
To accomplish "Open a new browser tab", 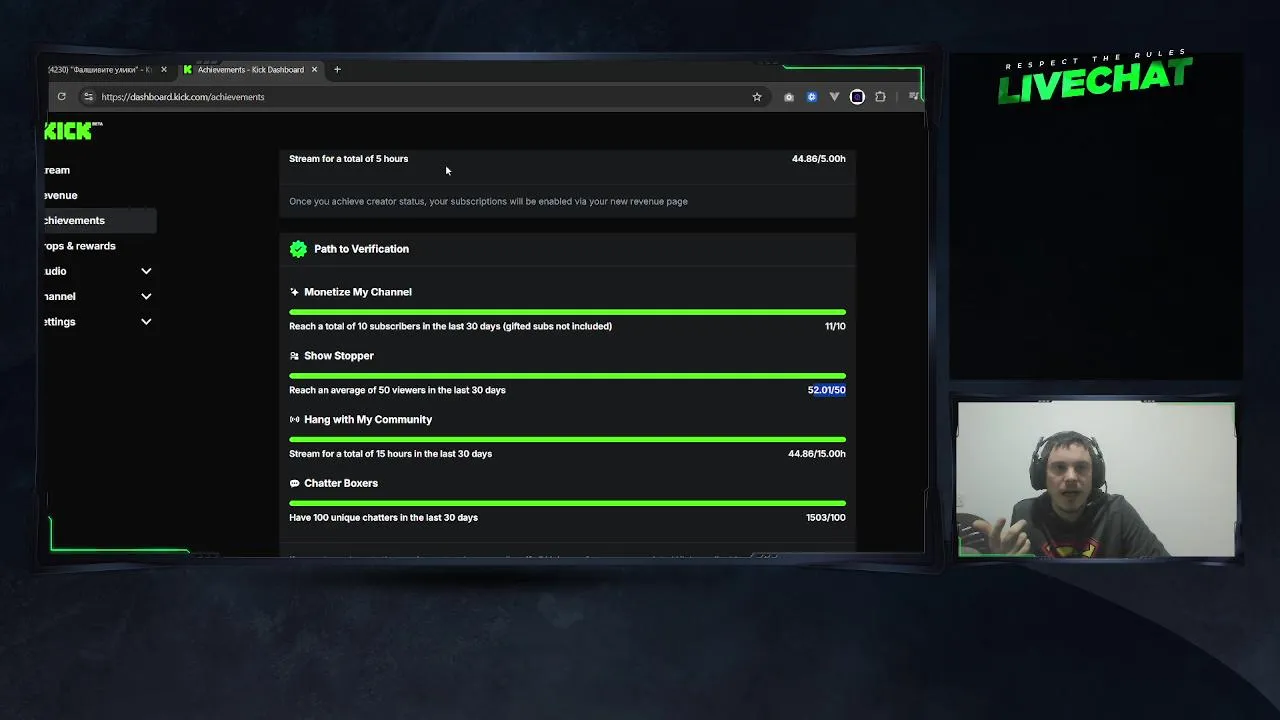I will coord(337,70).
